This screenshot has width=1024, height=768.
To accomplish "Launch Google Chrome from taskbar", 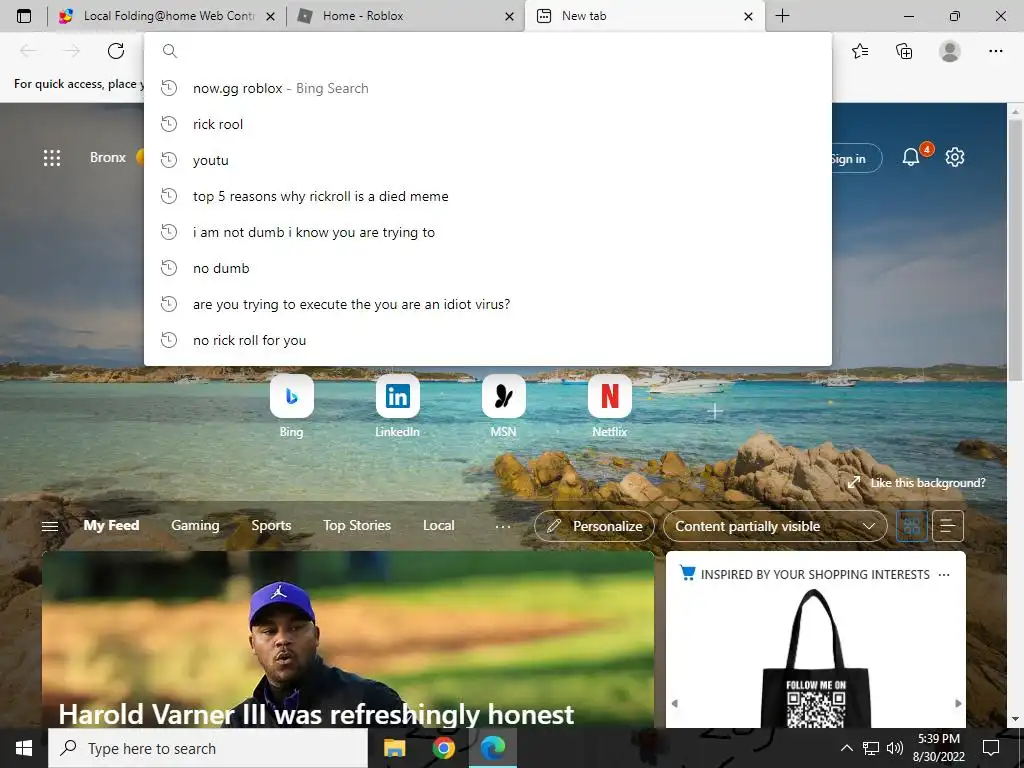I will coord(443,748).
